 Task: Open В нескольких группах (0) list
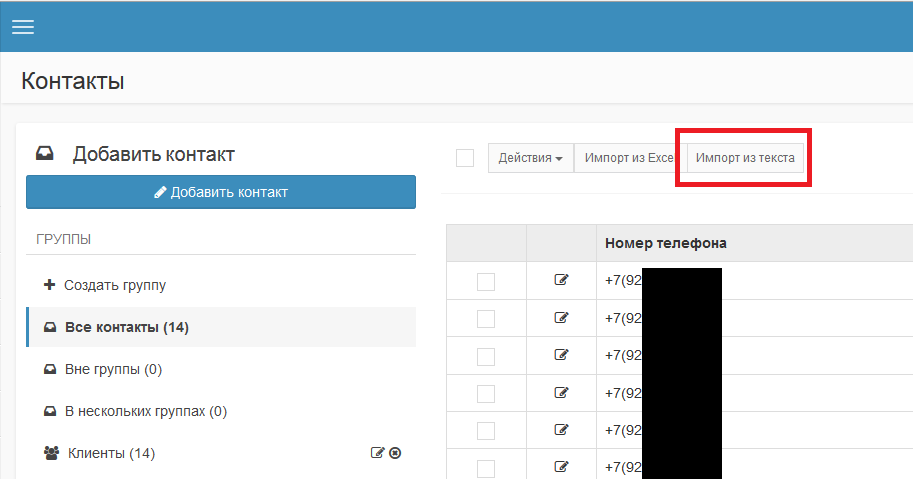click(145, 411)
